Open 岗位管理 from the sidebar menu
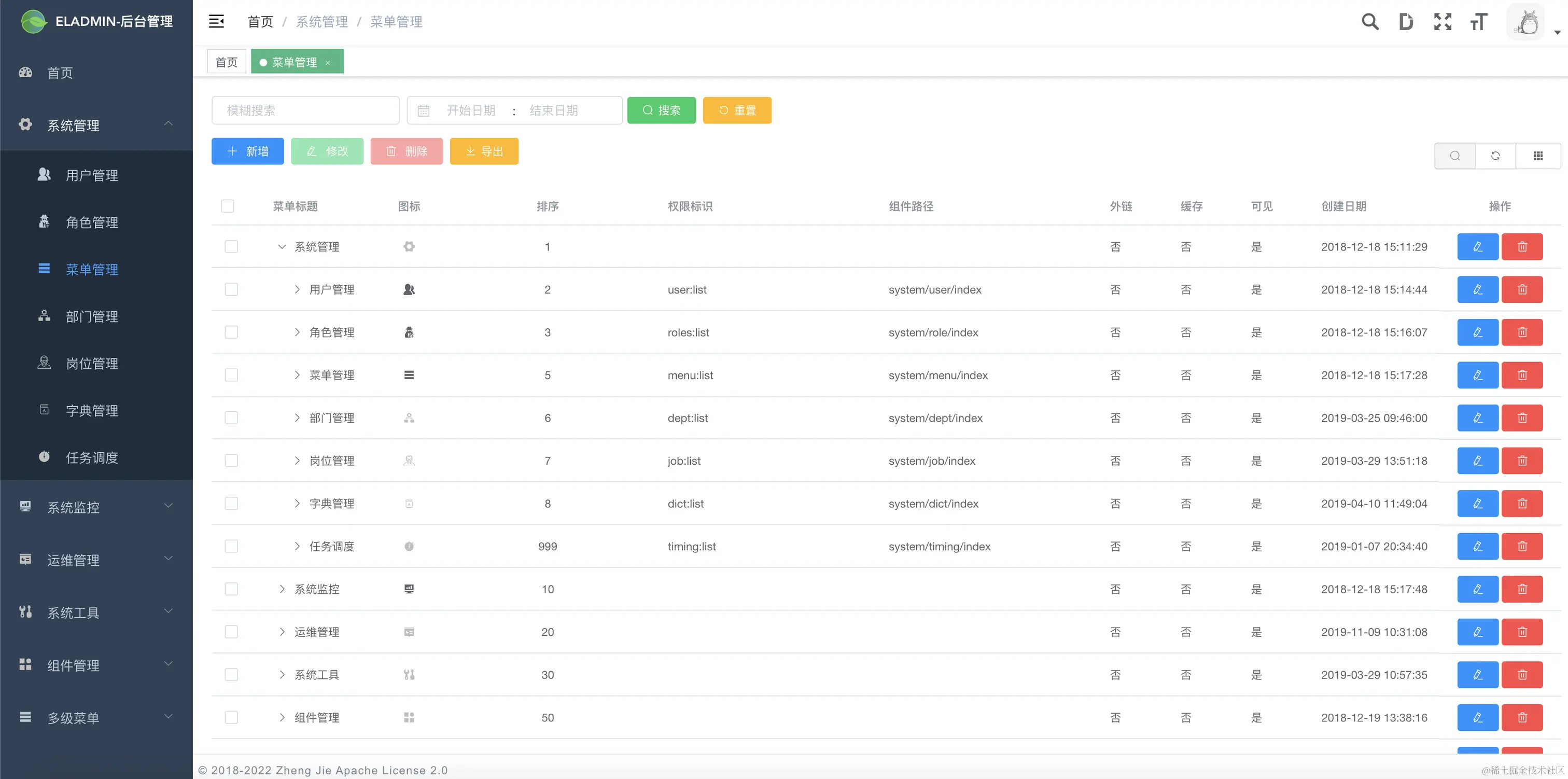Image resolution: width=1568 pixels, height=779 pixels. [92, 363]
